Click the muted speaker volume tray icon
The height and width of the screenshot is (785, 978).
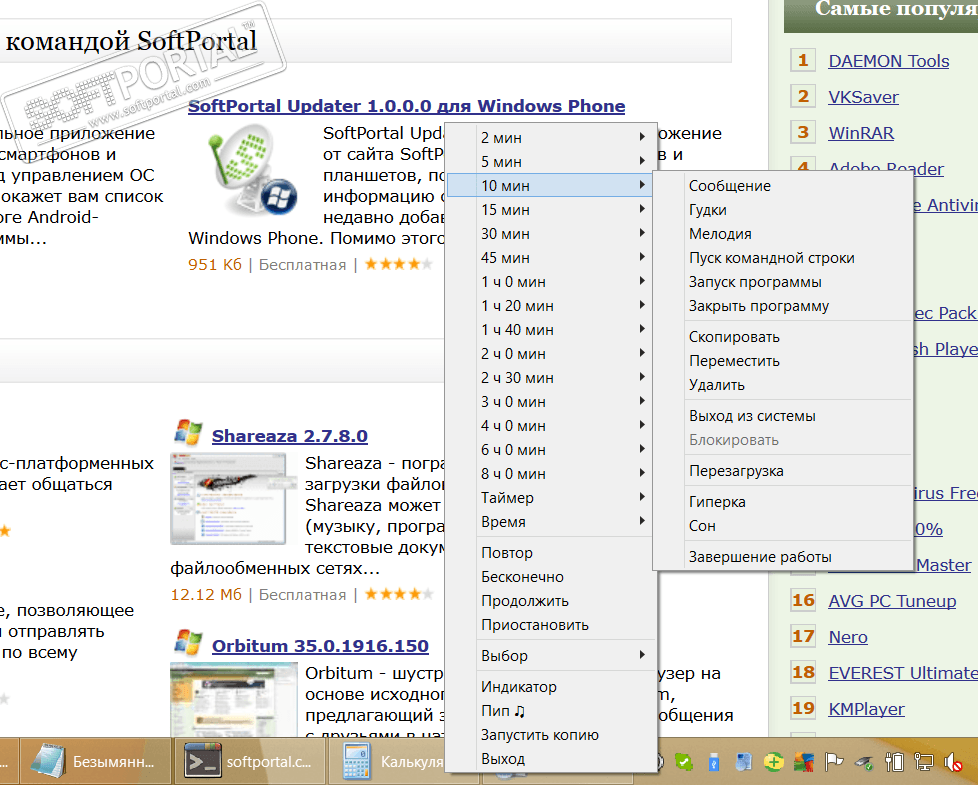coord(953,761)
